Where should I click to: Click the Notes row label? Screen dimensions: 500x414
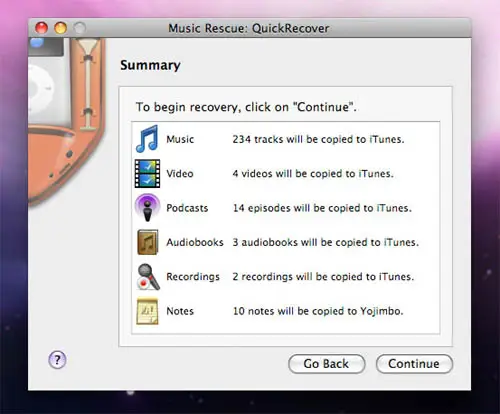tap(180, 311)
